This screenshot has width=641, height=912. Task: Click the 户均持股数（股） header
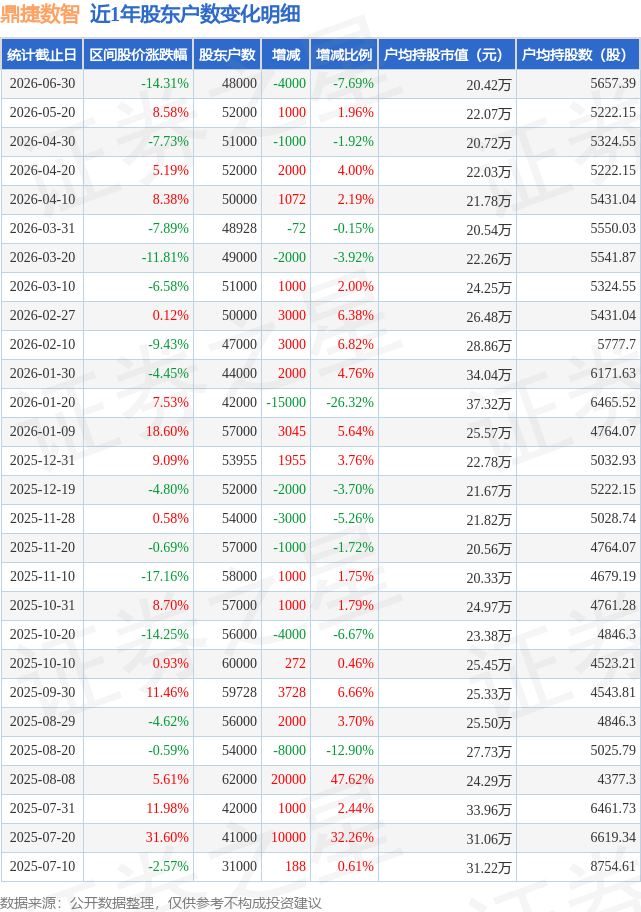point(578,55)
